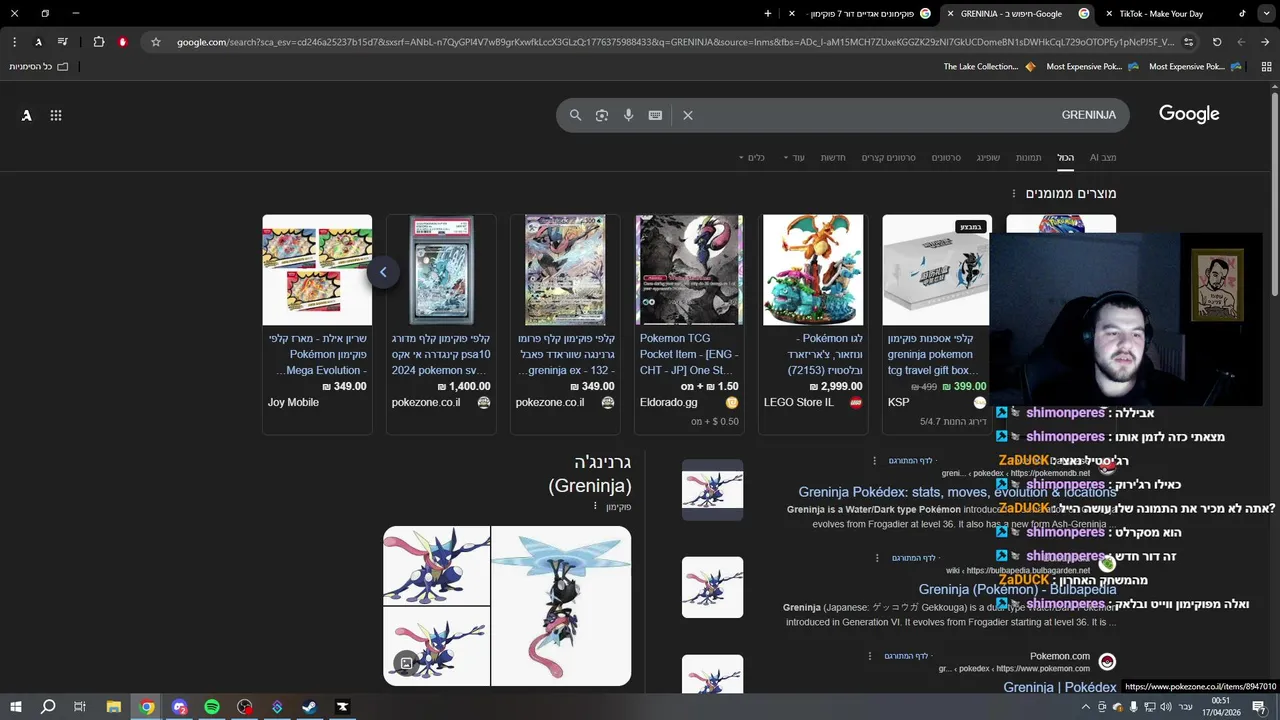Open the notification center on the taskbar
The width and height of the screenshot is (1280, 720).
tap(1259, 707)
